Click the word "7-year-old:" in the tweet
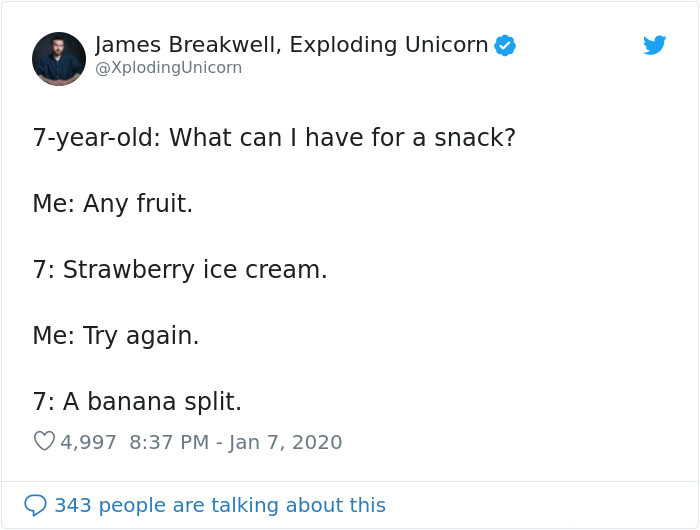Viewport: 700px width, 530px height. click(x=96, y=136)
